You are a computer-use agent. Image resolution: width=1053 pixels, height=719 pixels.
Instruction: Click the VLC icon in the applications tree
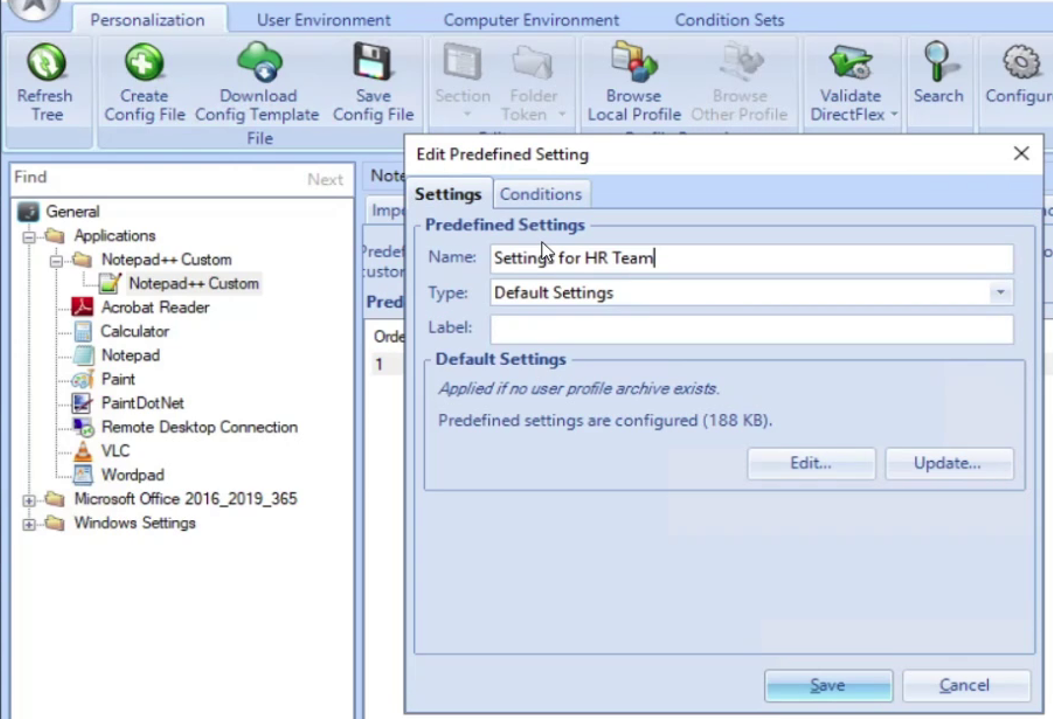pos(83,451)
